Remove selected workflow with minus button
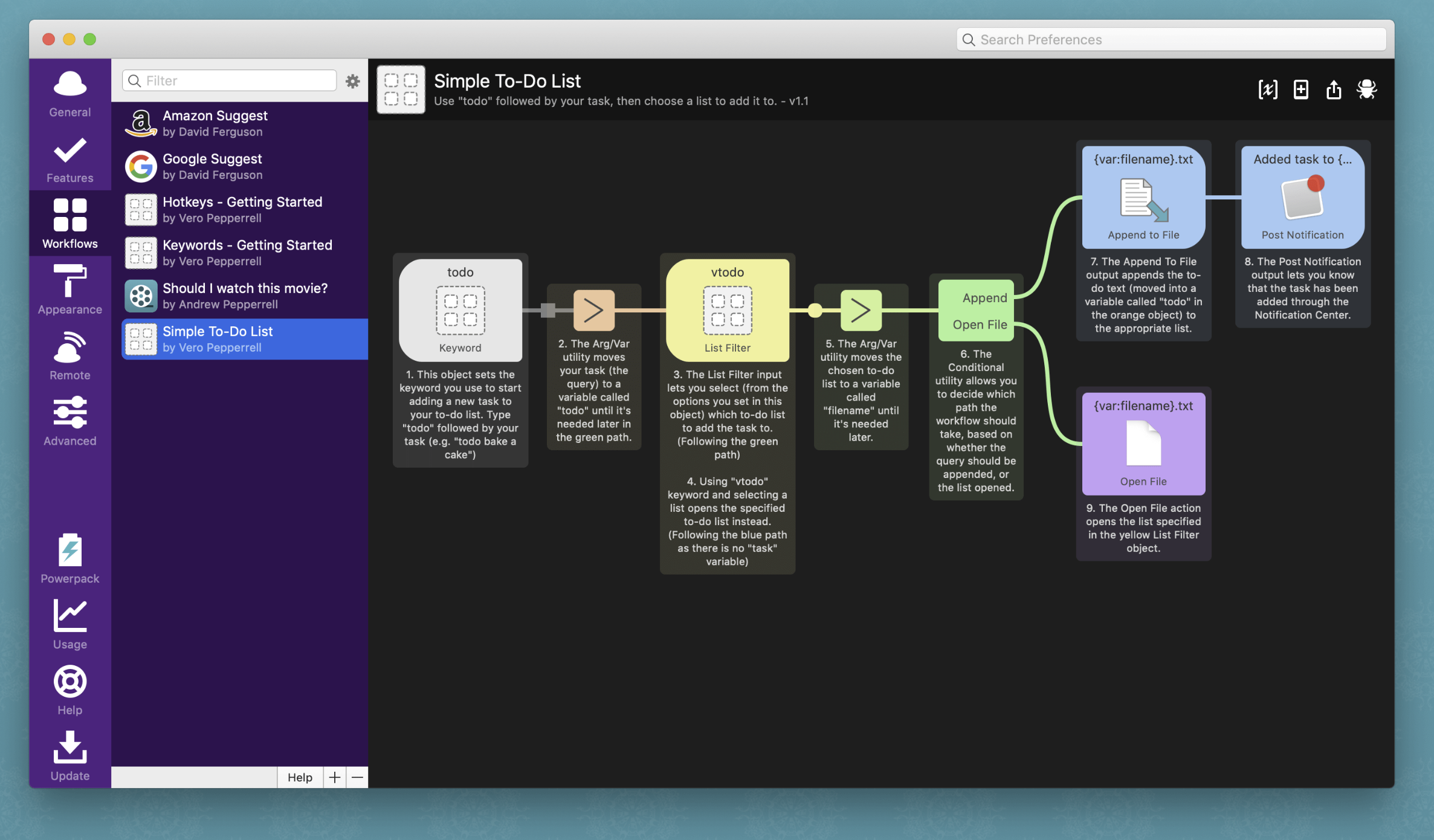Viewport: 1434px width, 840px height. (357, 777)
